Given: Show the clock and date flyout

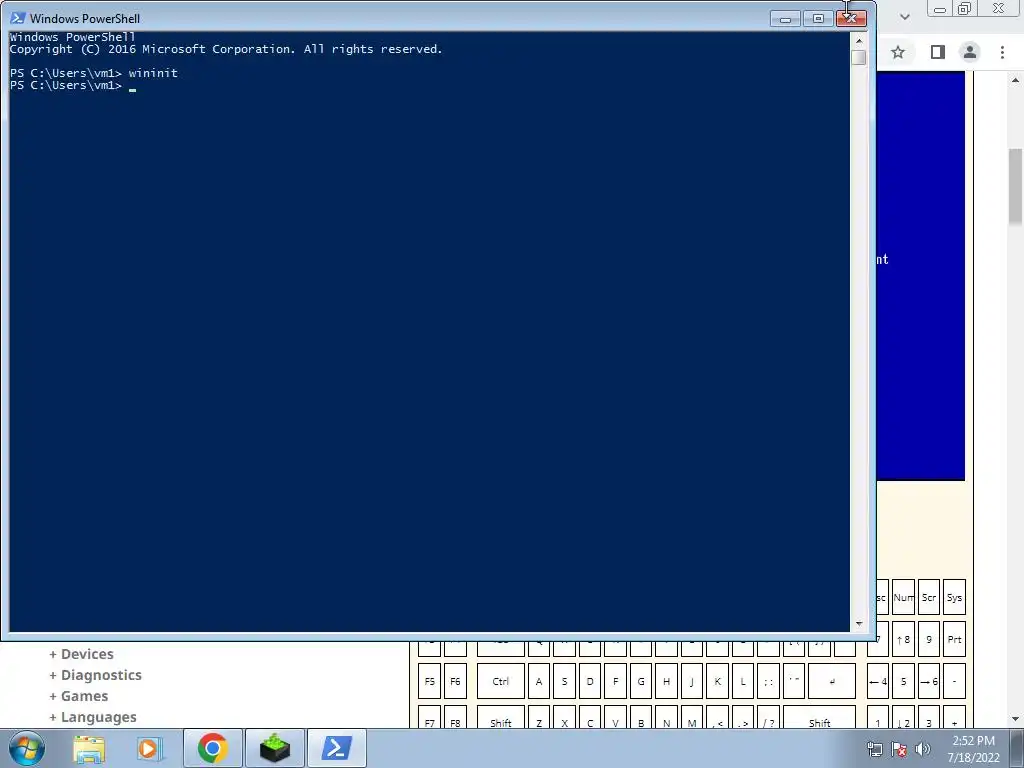Looking at the screenshot, I should tap(973, 749).
